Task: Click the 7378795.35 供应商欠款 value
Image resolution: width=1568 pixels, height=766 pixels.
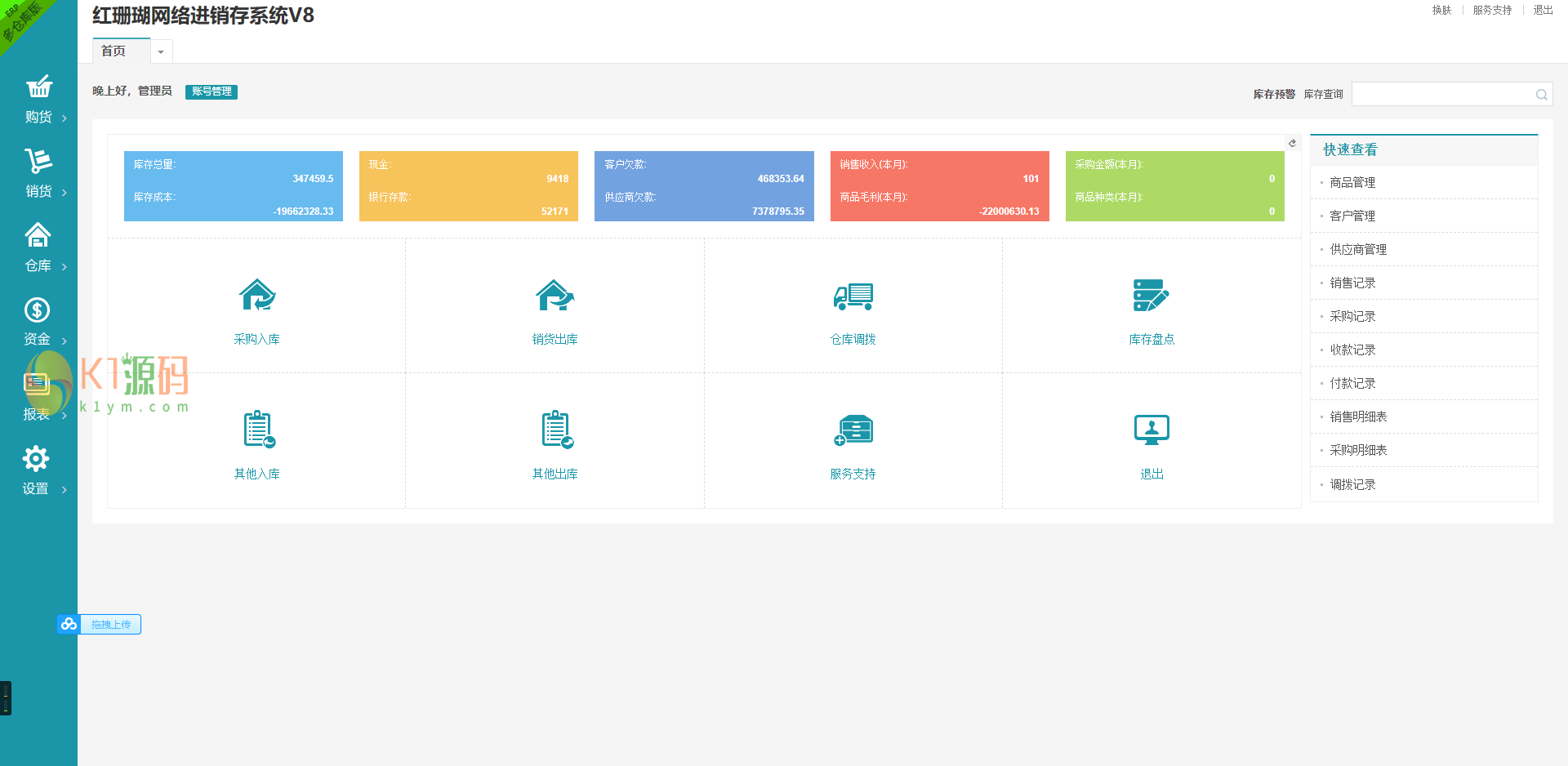Action: tap(778, 212)
